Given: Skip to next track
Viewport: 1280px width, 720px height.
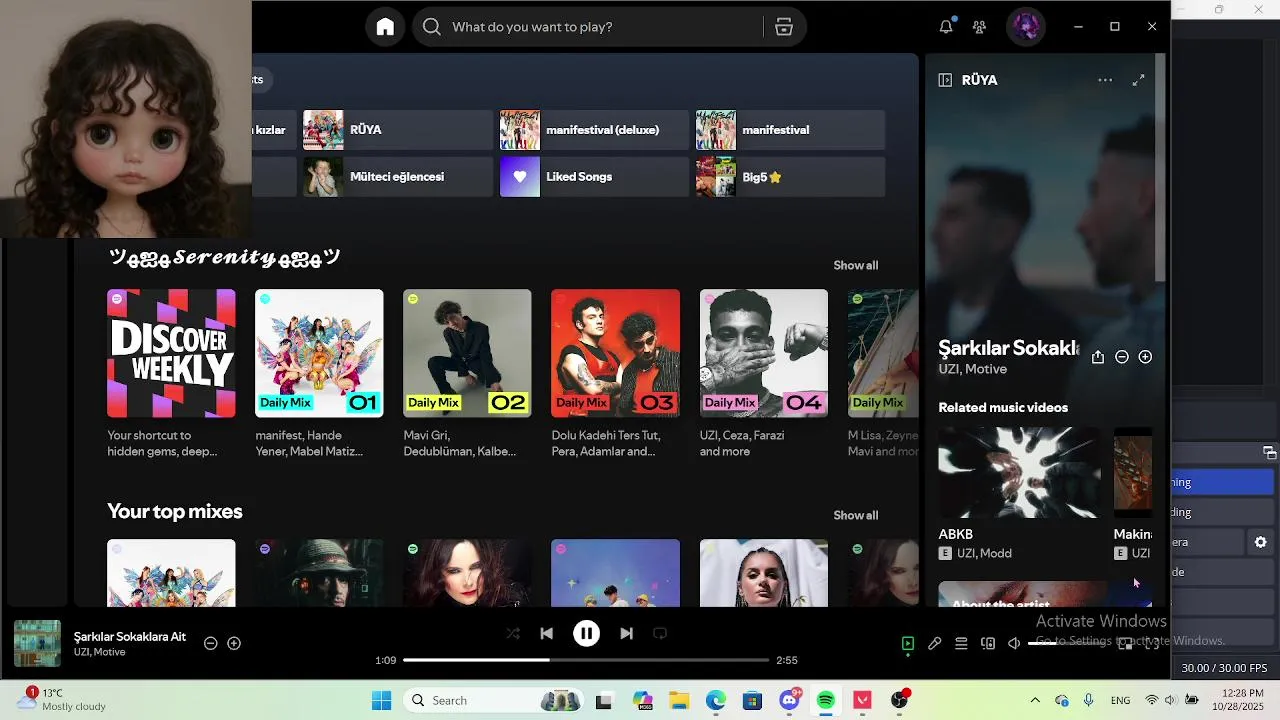Looking at the screenshot, I should [x=626, y=633].
